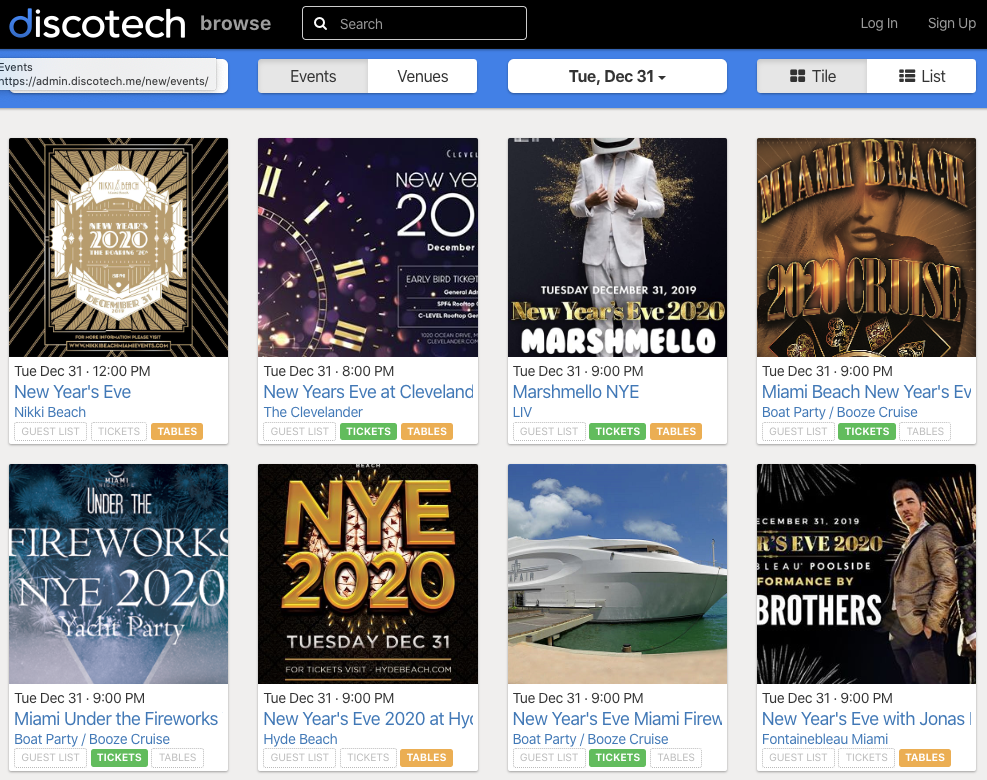Click disabled TICKETS on Fontainebleau Miami card
The width and height of the screenshot is (987, 780).
click(867, 757)
